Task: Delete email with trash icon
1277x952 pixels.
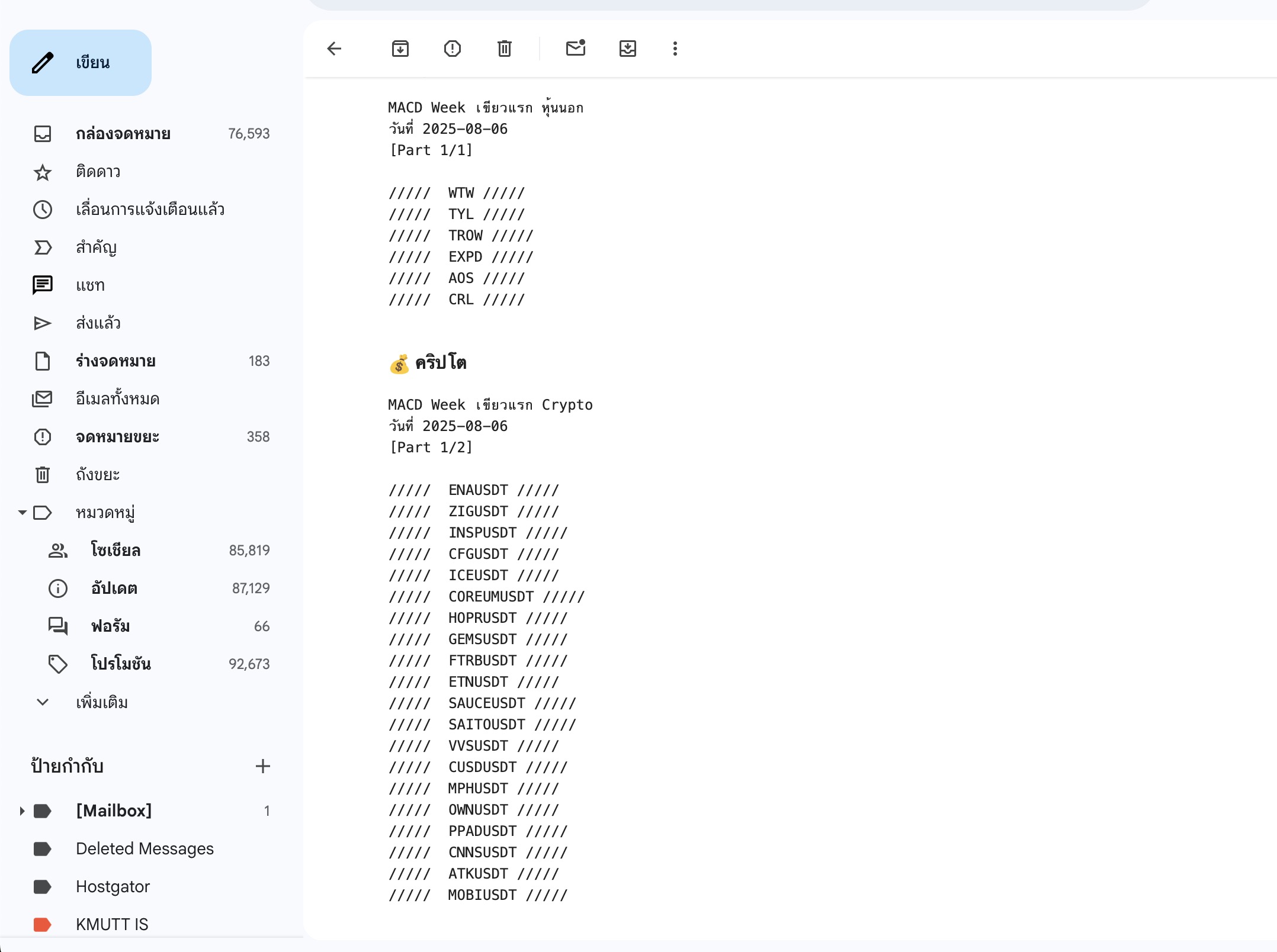Action: (505, 49)
